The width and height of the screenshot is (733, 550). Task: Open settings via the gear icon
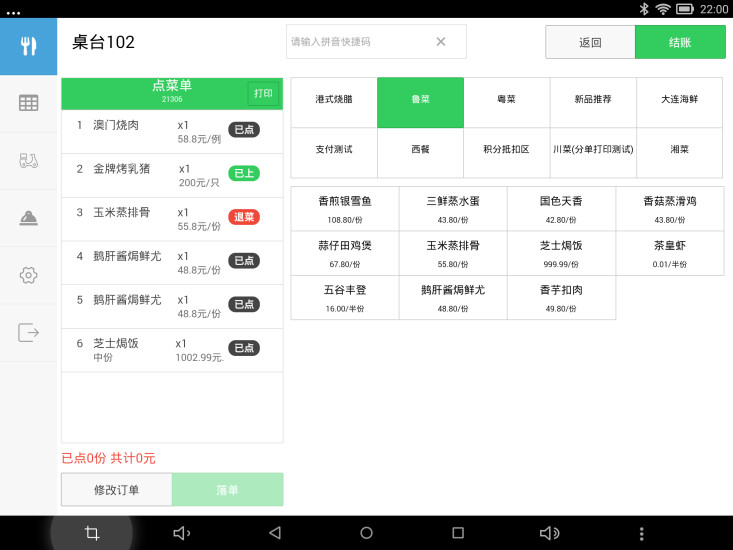(x=28, y=275)
